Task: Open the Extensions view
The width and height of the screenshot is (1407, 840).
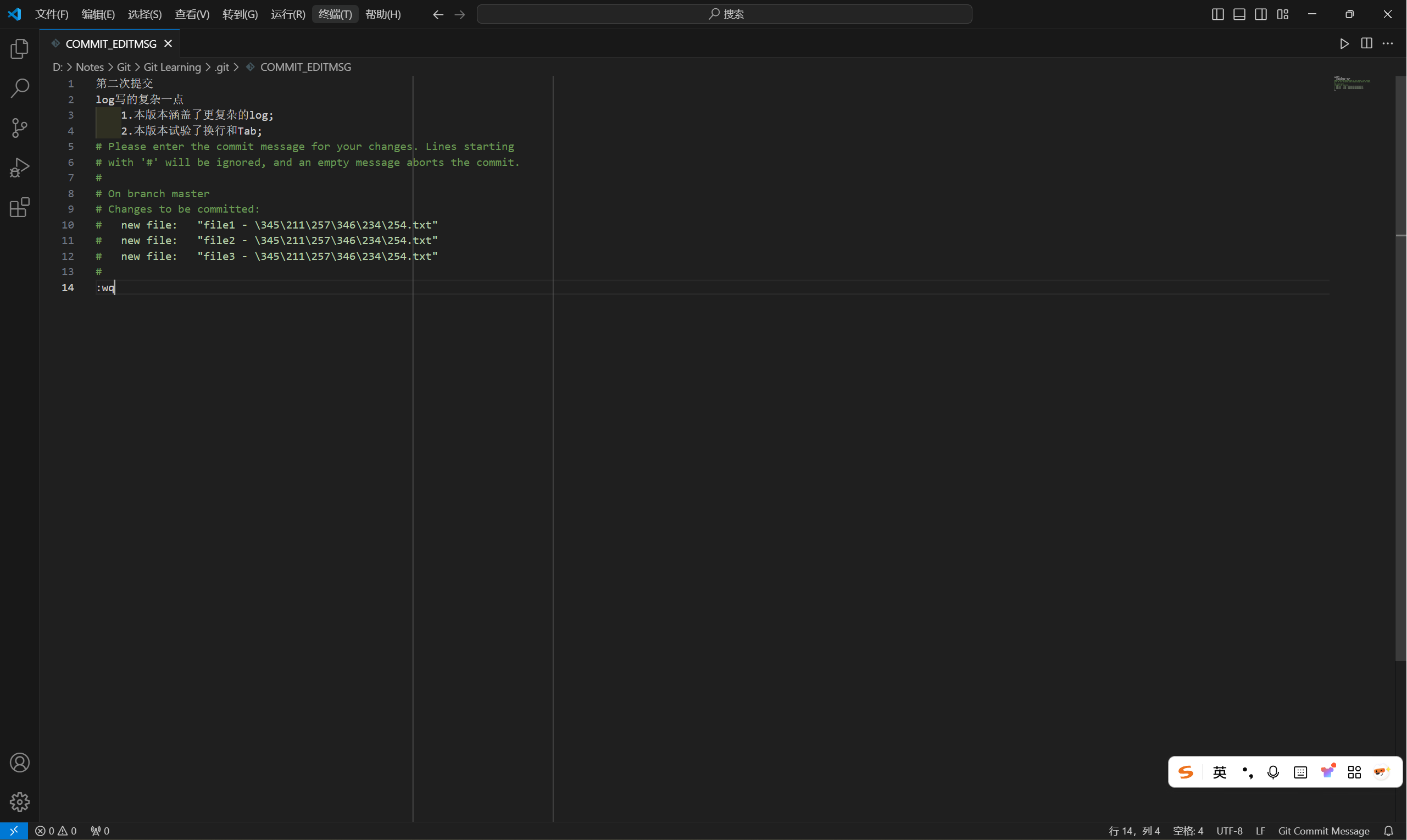Action: pyautogui.click(x=20, y=207)
